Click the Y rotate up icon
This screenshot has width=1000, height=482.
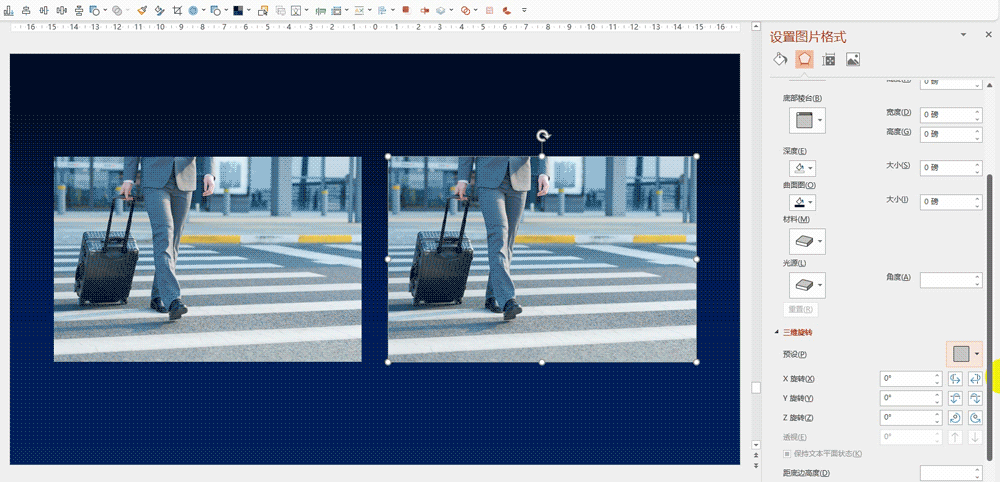[955, 398]
